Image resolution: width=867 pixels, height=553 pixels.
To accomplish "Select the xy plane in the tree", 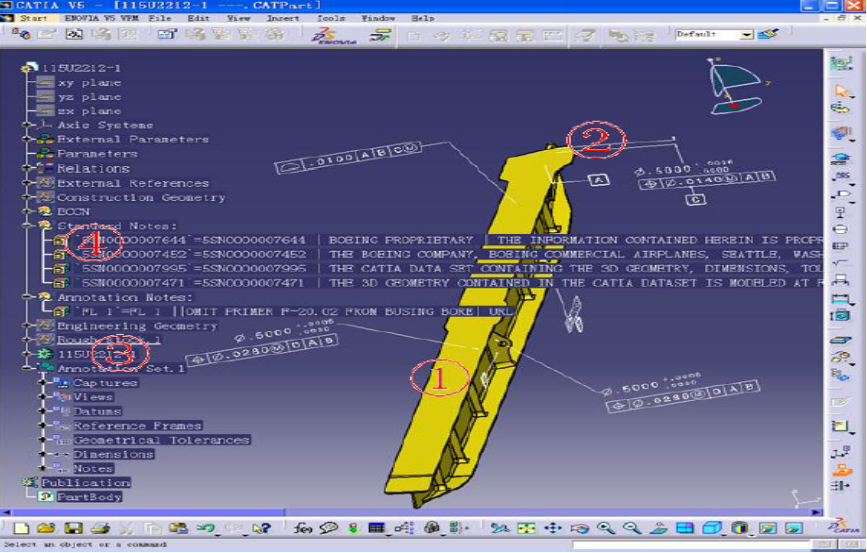I will coord(89,83).
